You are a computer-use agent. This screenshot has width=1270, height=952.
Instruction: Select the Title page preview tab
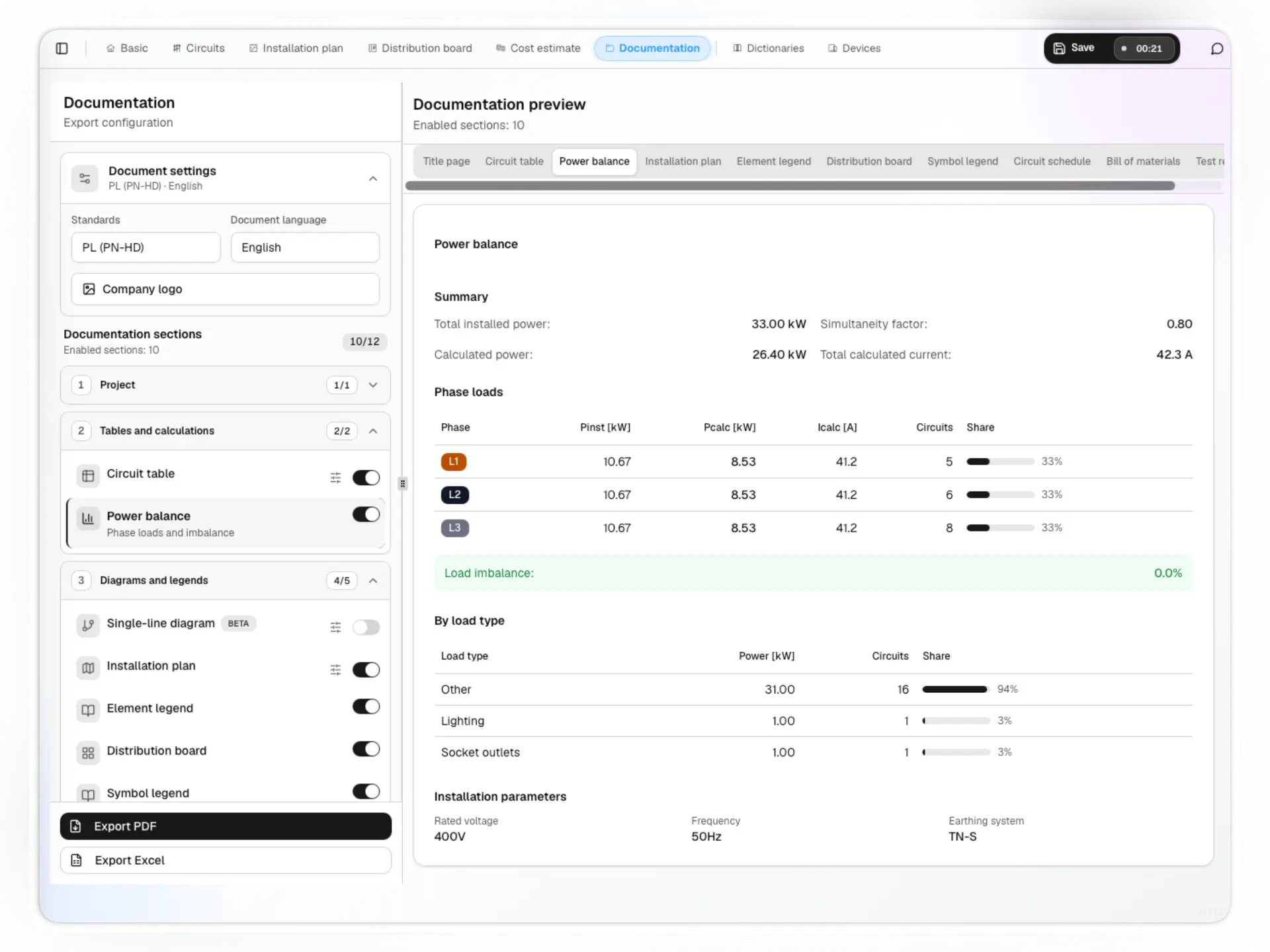[446, 161]
